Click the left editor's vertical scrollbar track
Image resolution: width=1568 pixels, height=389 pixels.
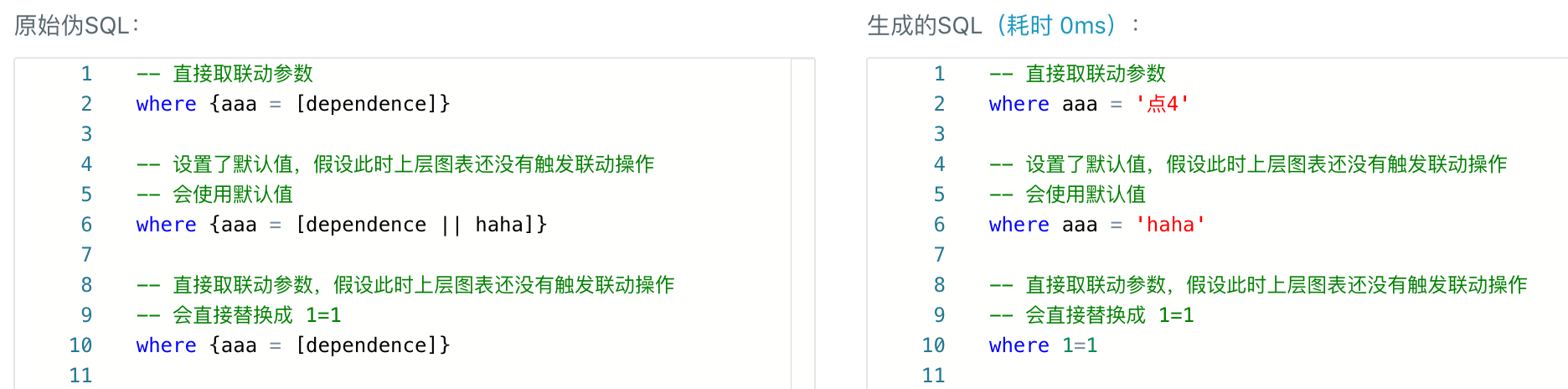802,225
